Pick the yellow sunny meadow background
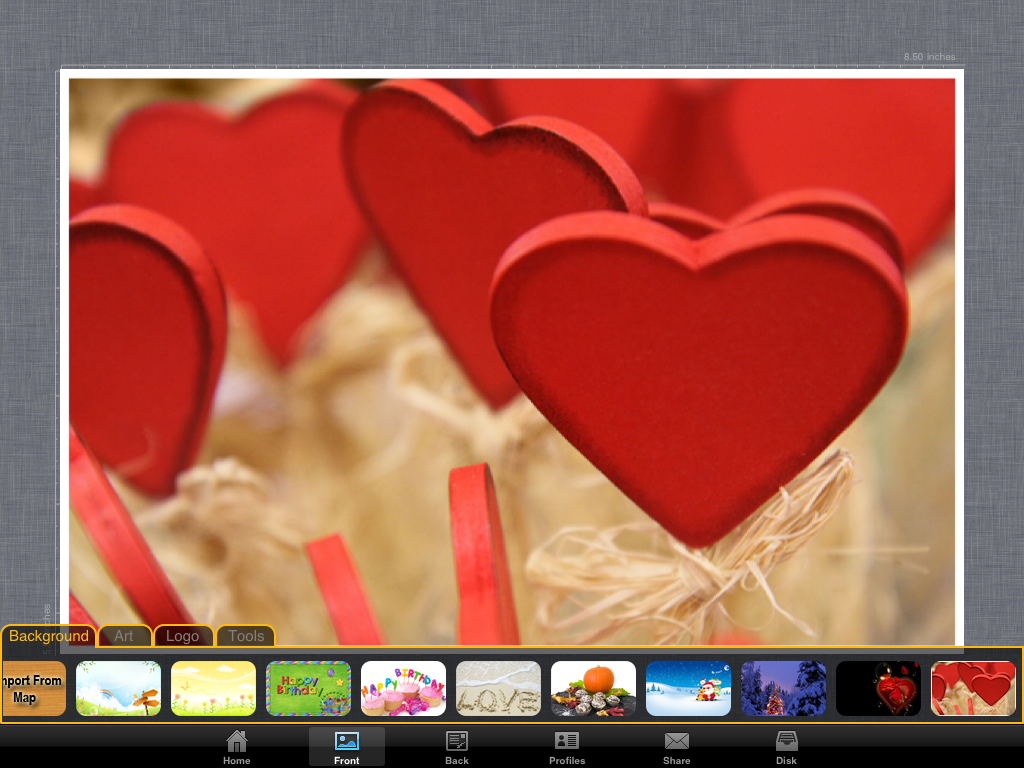Screen dimensions: 1024x768 click(x=213, y=688)
